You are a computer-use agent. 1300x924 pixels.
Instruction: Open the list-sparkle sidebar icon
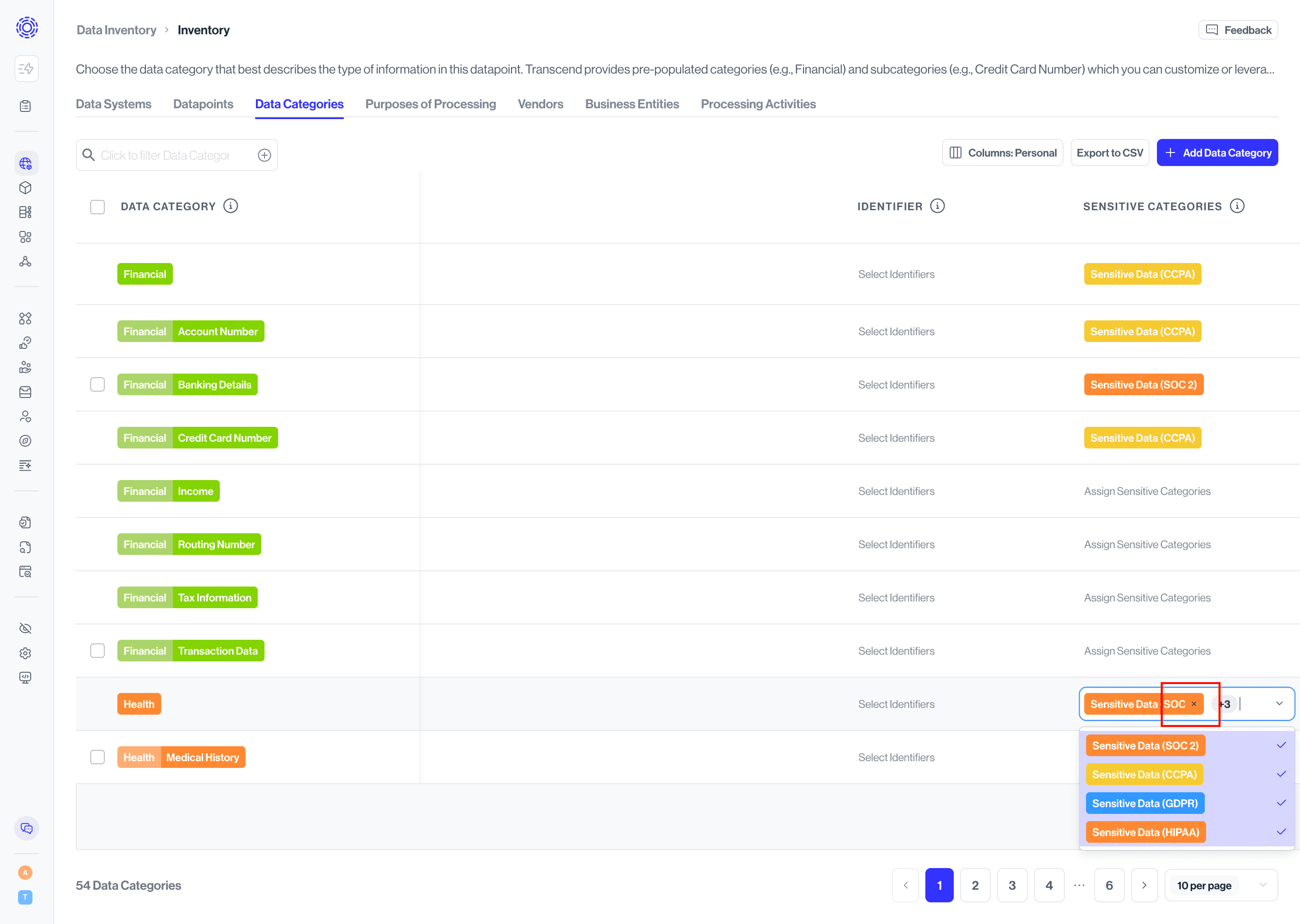pyautogui.click(x=26, y=466)
